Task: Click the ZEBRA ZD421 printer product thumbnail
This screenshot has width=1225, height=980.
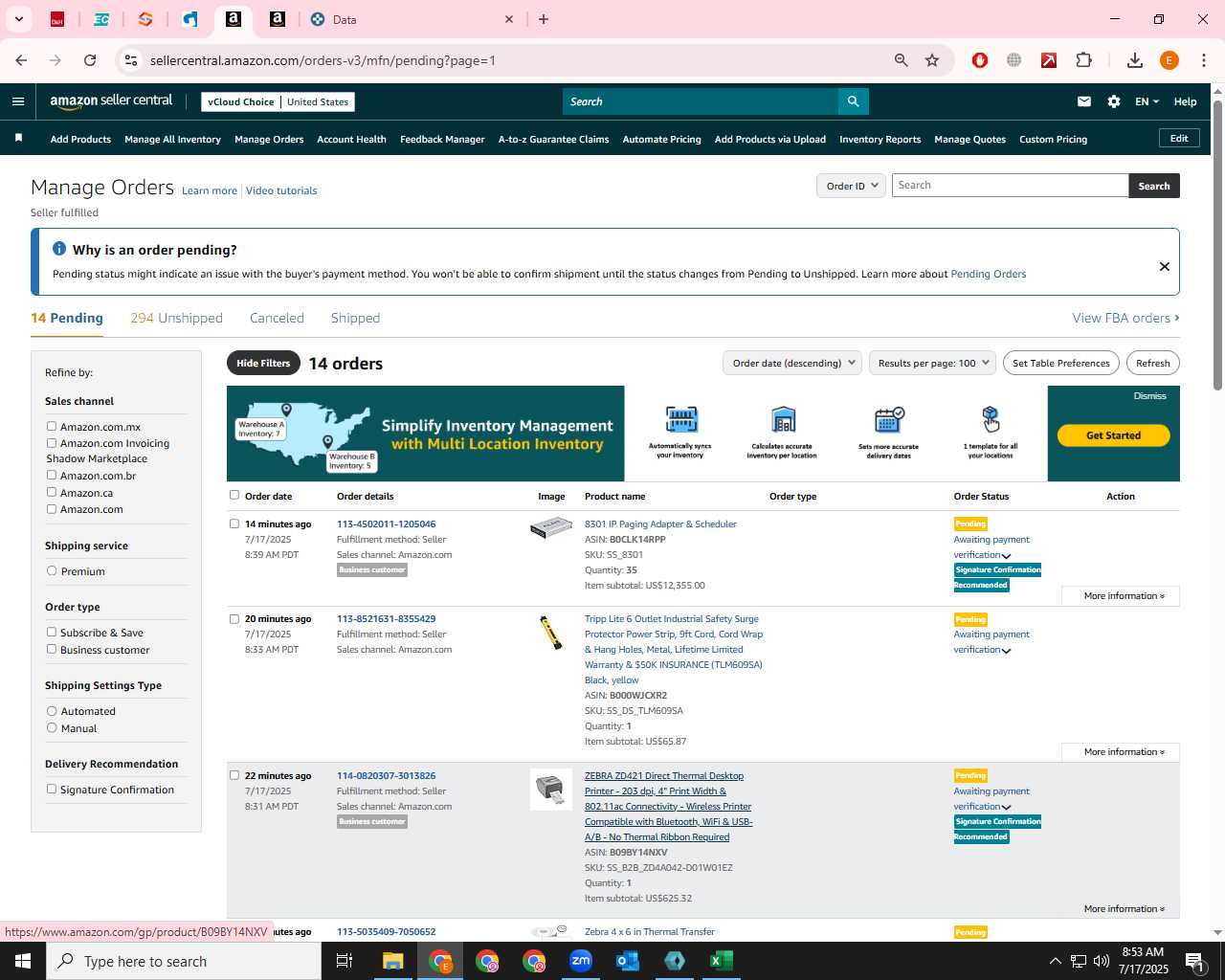Action: tap(550, 790)
